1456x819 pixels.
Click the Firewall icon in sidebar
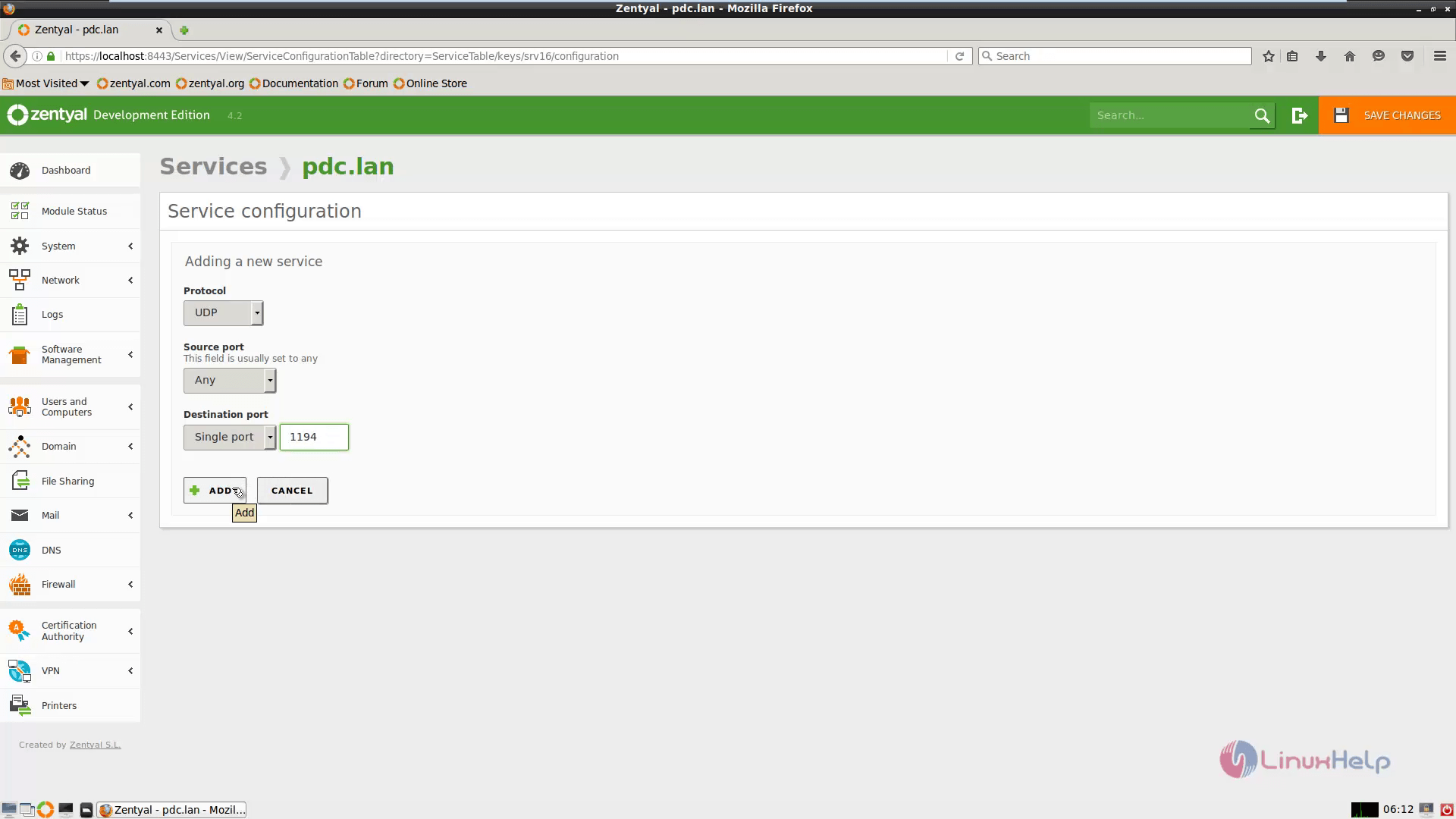[19, 584]
